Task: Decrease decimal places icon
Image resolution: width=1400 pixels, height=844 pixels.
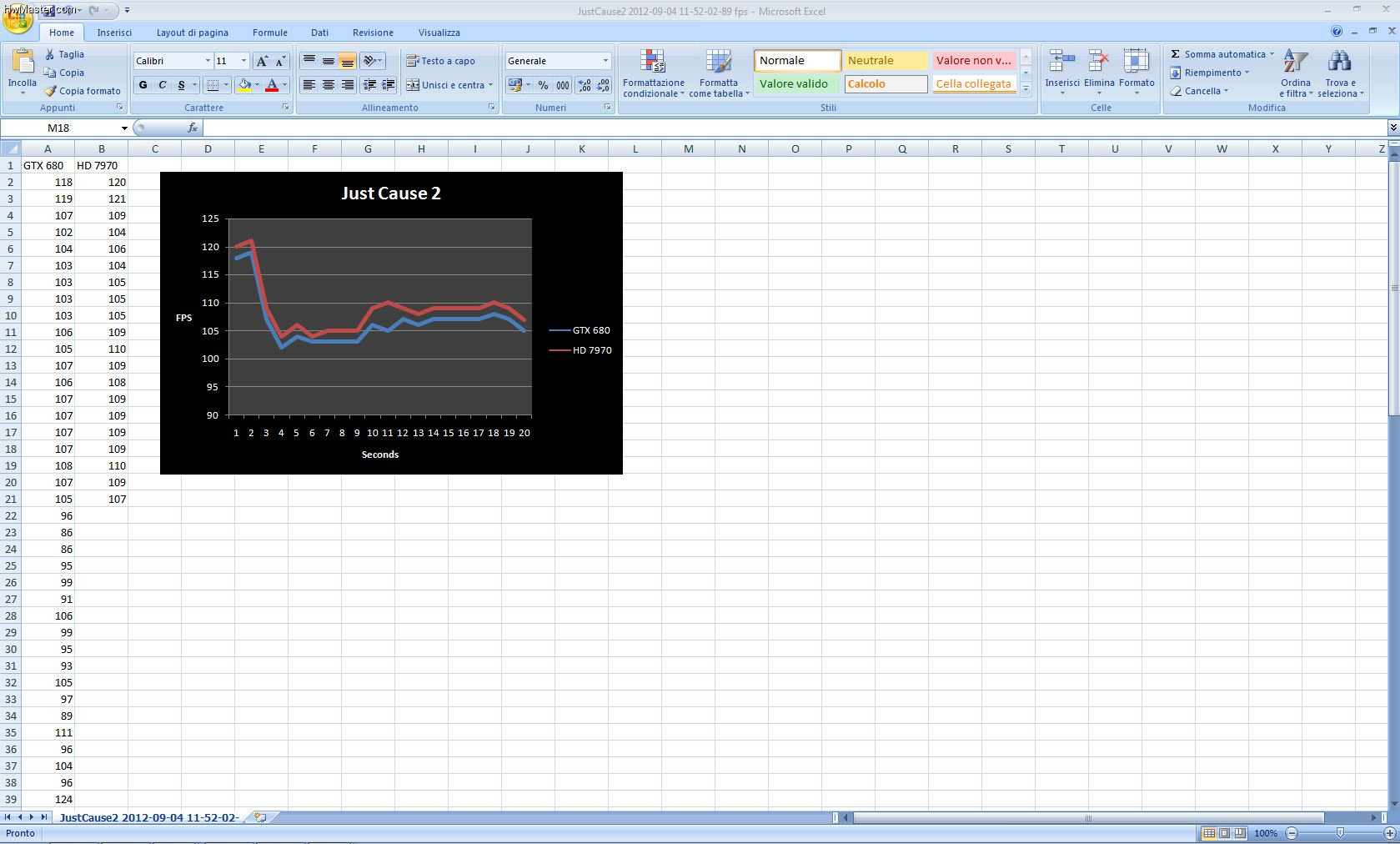Action: point(602,85)
